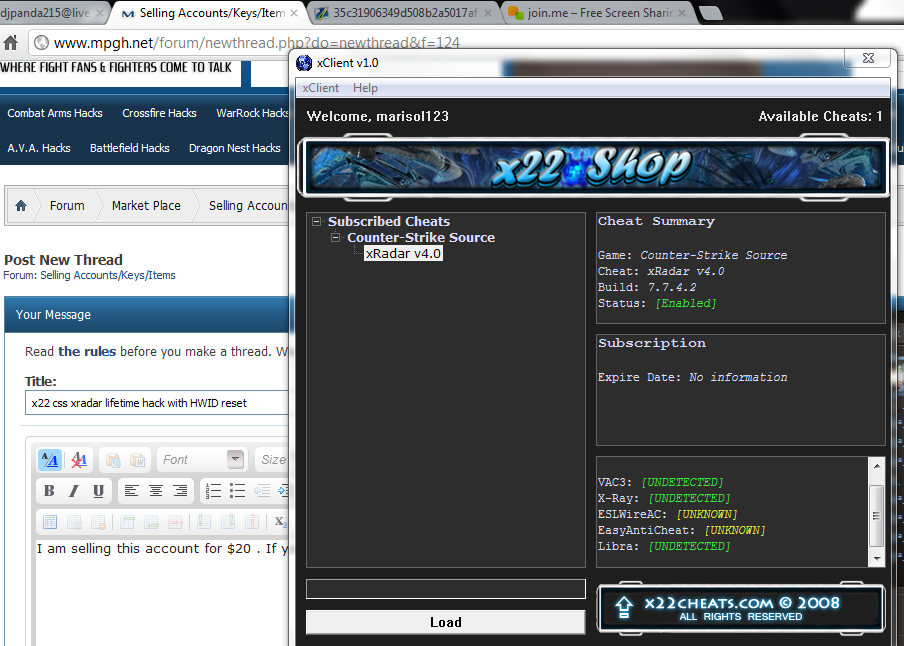Center align text in the message editor
The image size is (904, 646).
156,491
